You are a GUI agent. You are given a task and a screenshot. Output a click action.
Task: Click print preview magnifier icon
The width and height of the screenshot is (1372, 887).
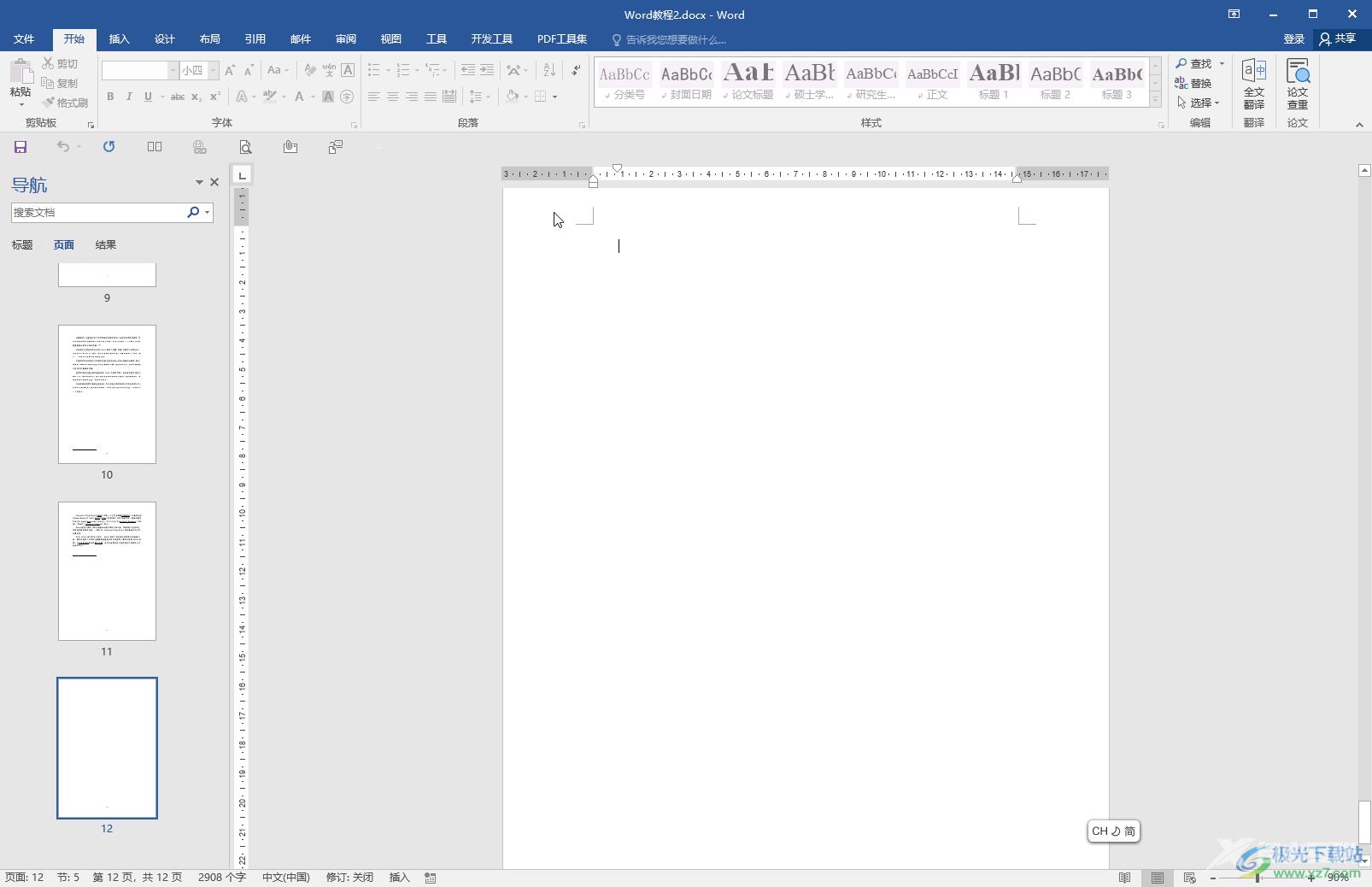[x=245, y=147]
